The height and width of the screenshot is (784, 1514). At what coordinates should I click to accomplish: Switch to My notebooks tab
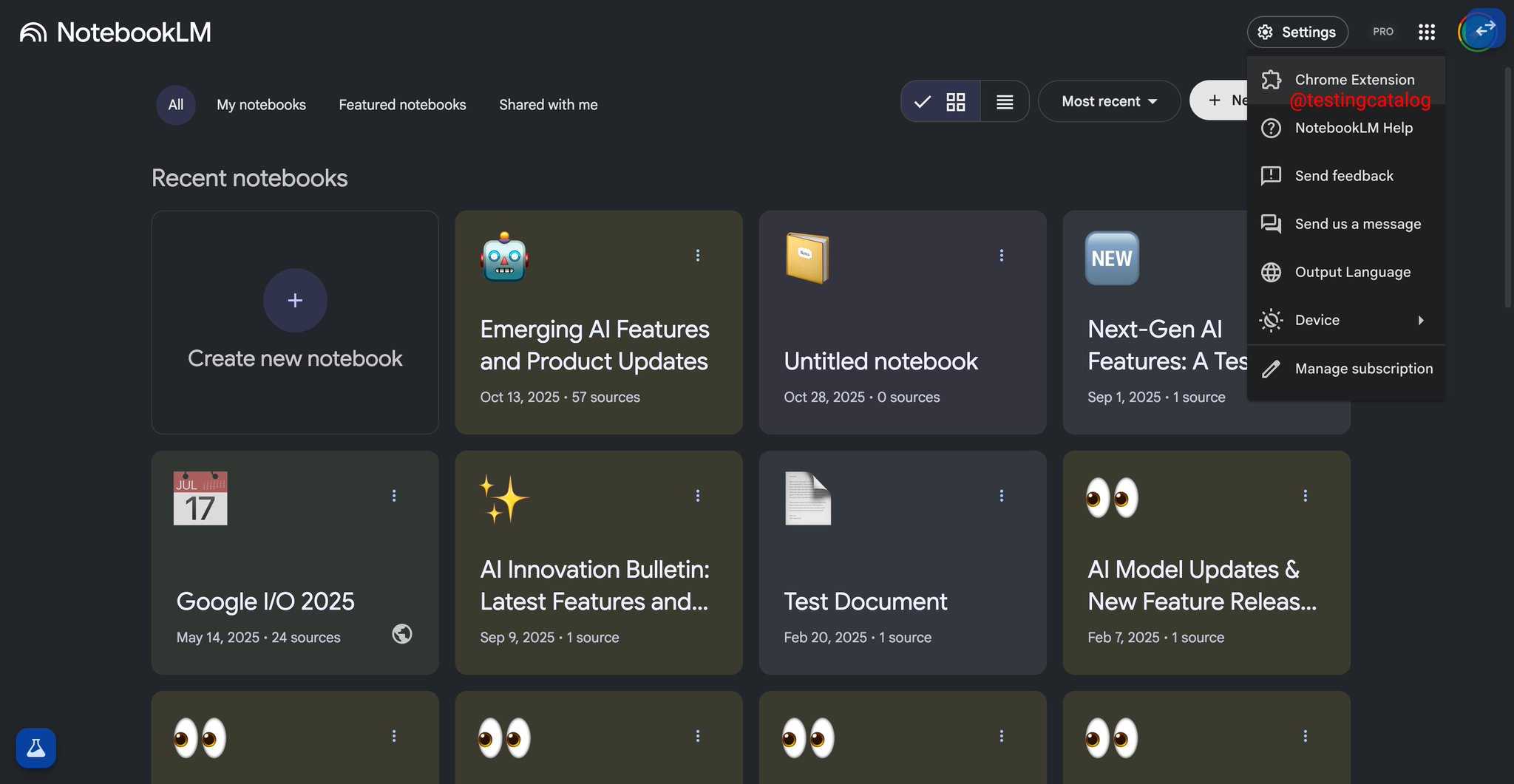tap(261, 105)
